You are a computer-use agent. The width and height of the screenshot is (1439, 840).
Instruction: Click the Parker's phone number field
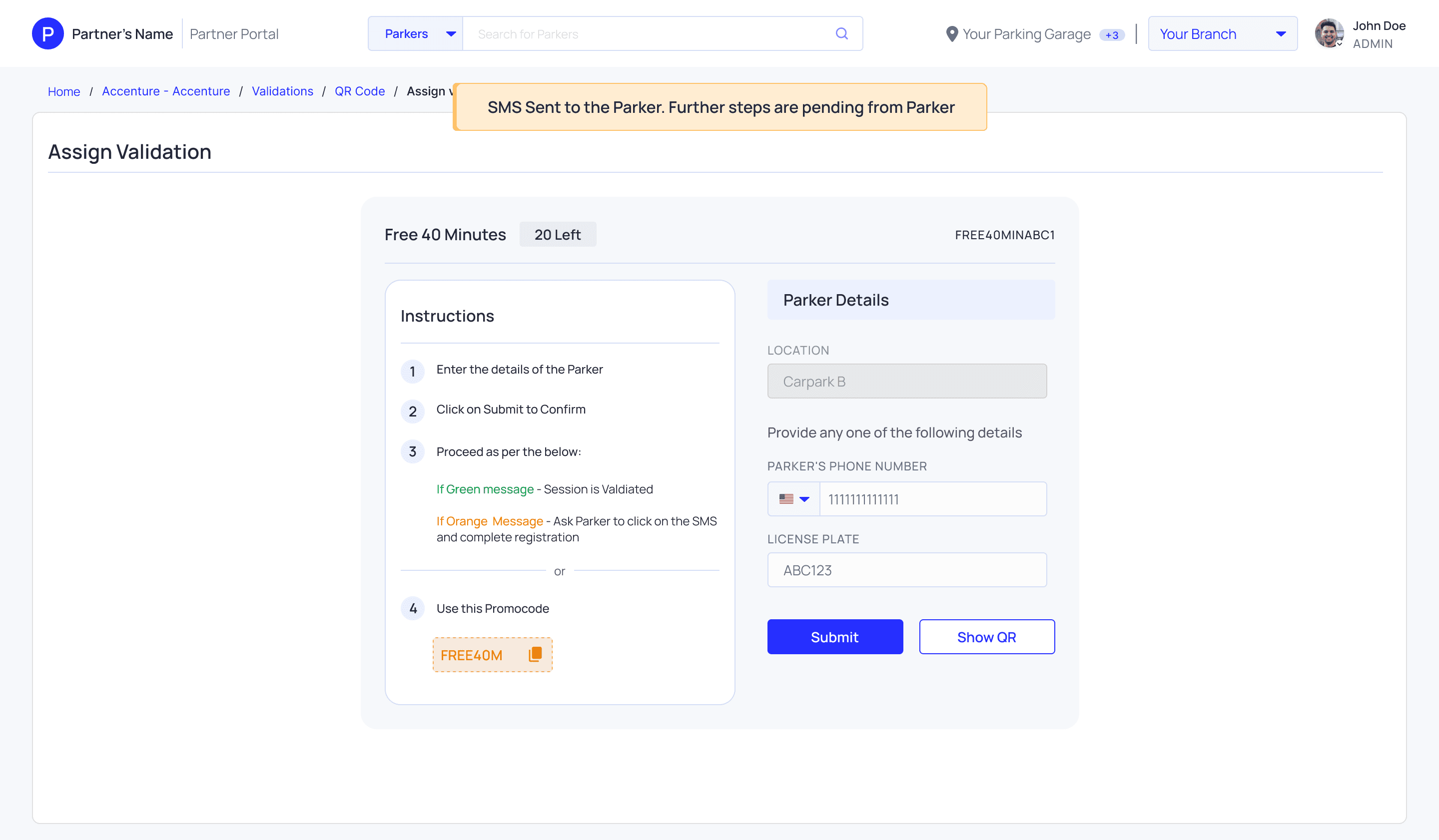[x=932, y=499]
